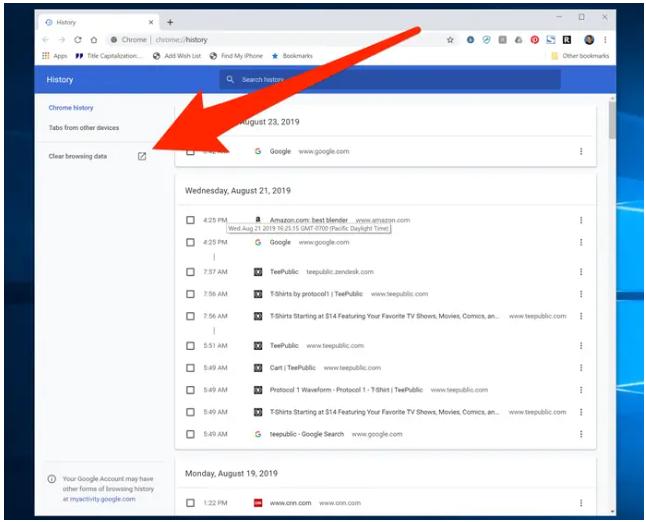Open Add Wish List bookmark
This screenshot has width=646, height=522.
pos(177,56)
